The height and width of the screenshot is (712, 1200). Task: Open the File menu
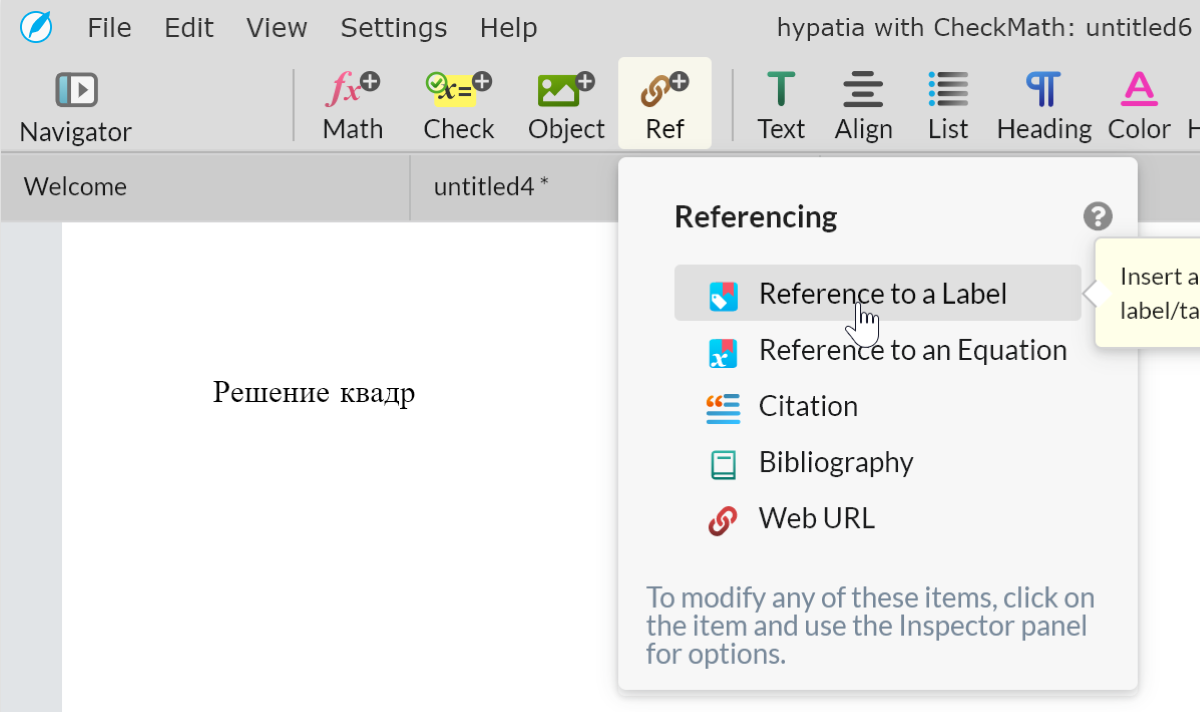tap(109, 28)
